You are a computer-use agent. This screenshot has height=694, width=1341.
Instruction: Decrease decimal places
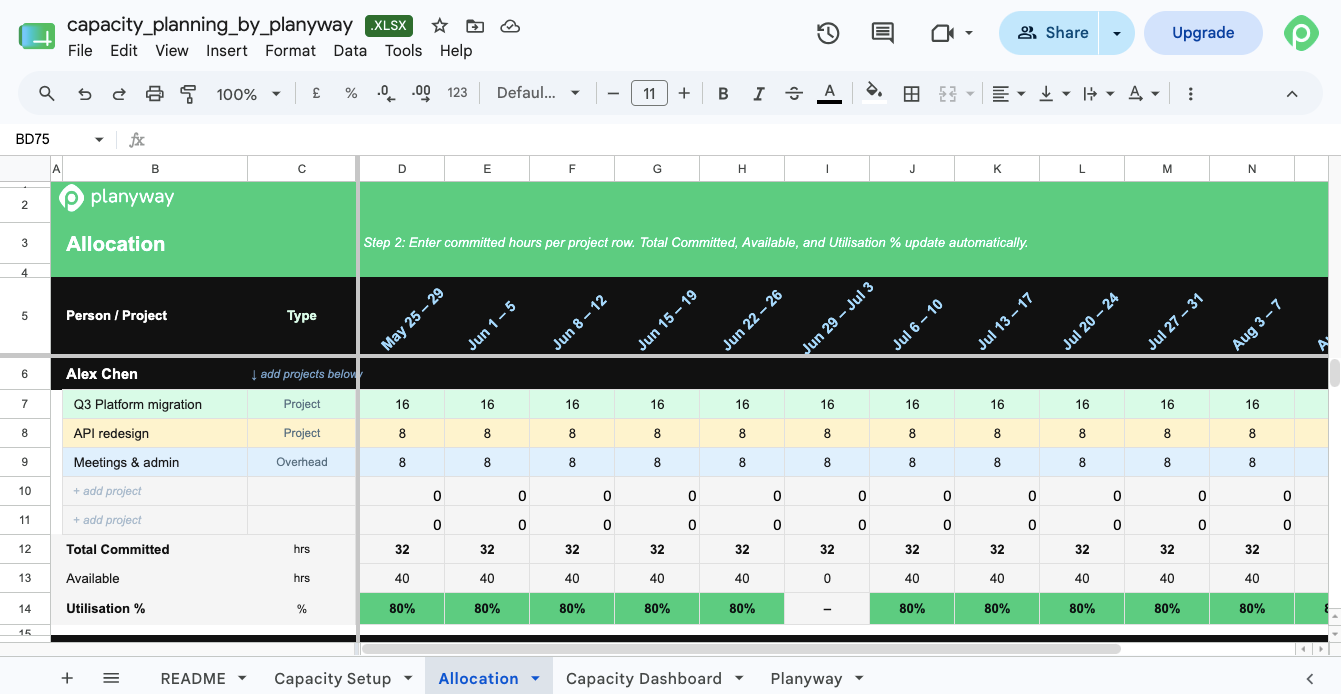pos(386,93)
